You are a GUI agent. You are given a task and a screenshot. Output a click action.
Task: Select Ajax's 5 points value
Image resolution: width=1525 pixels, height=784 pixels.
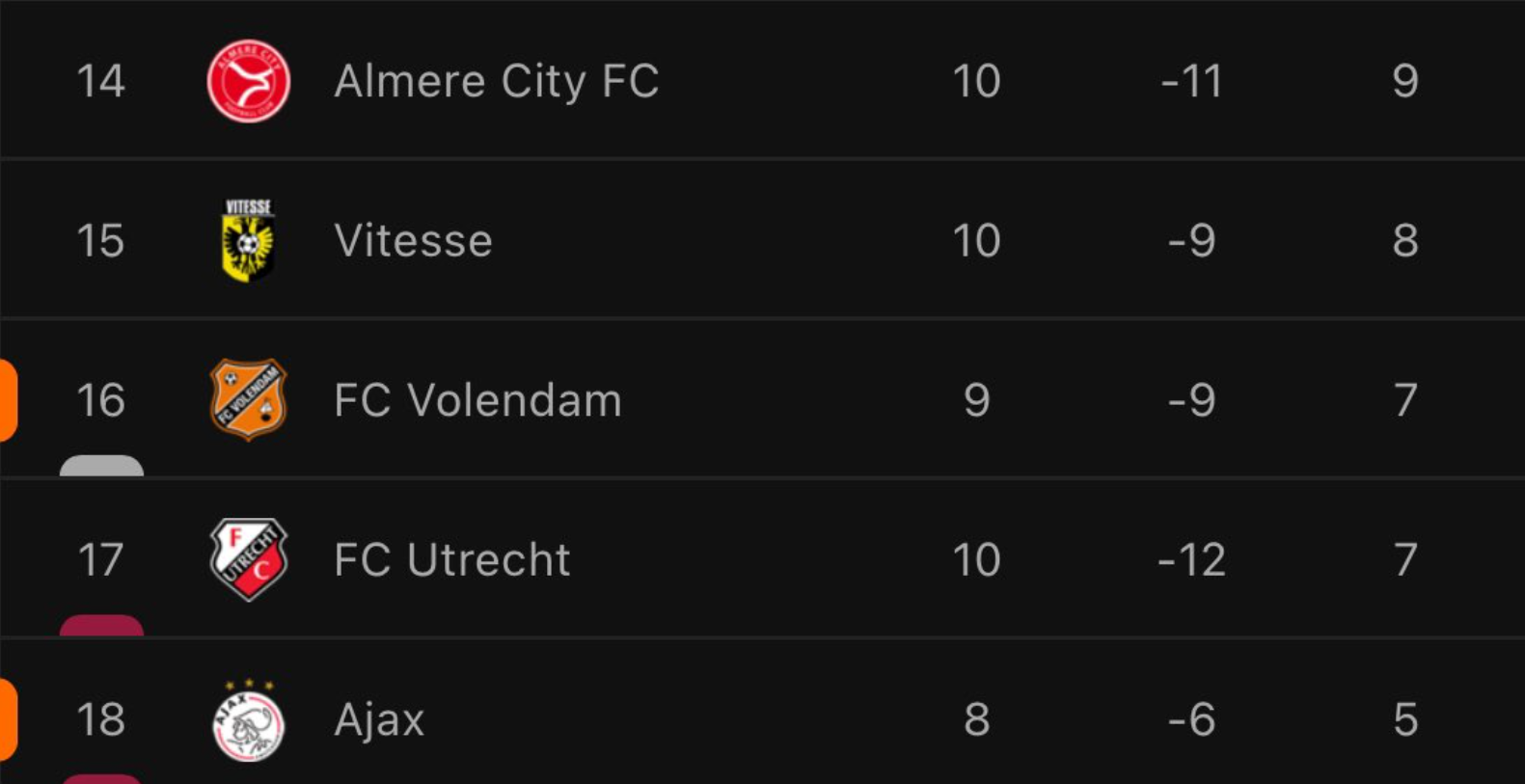tap(1405, 720)
